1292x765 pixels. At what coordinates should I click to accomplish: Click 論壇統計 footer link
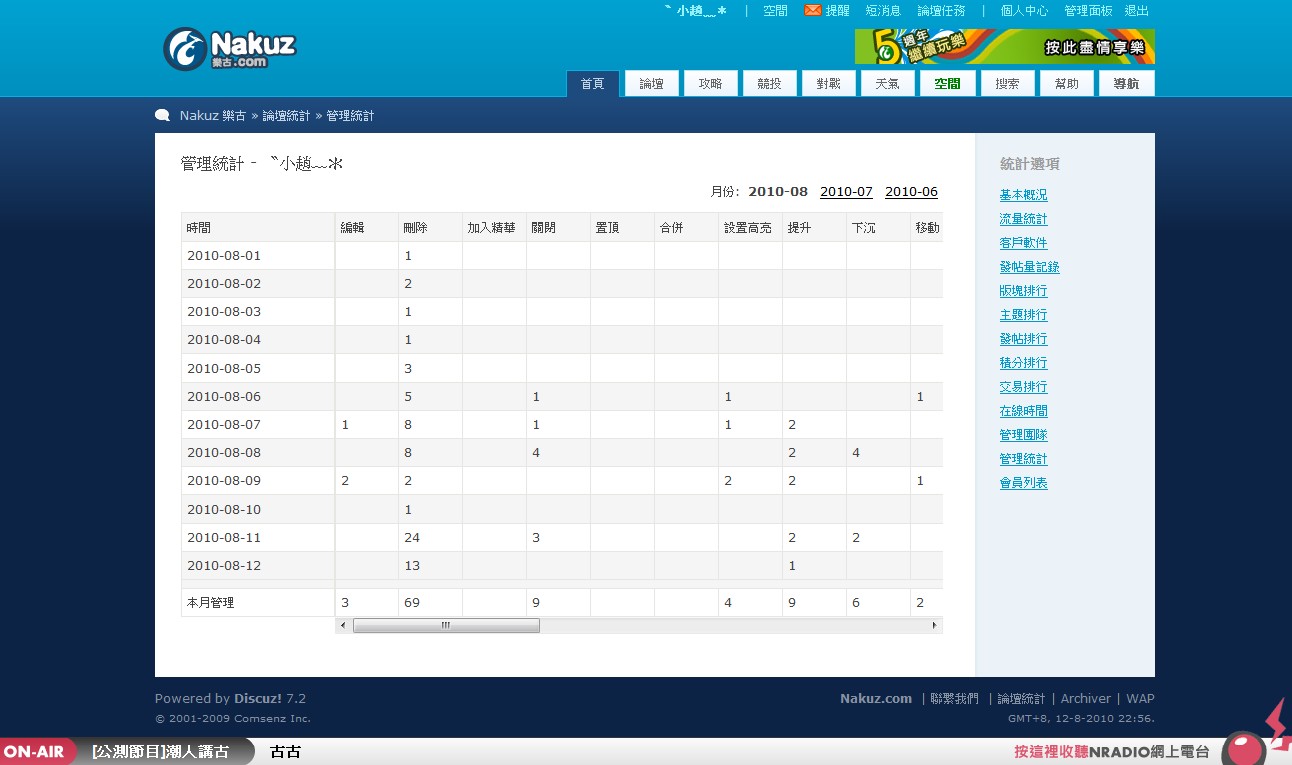tap(1021, 699)
